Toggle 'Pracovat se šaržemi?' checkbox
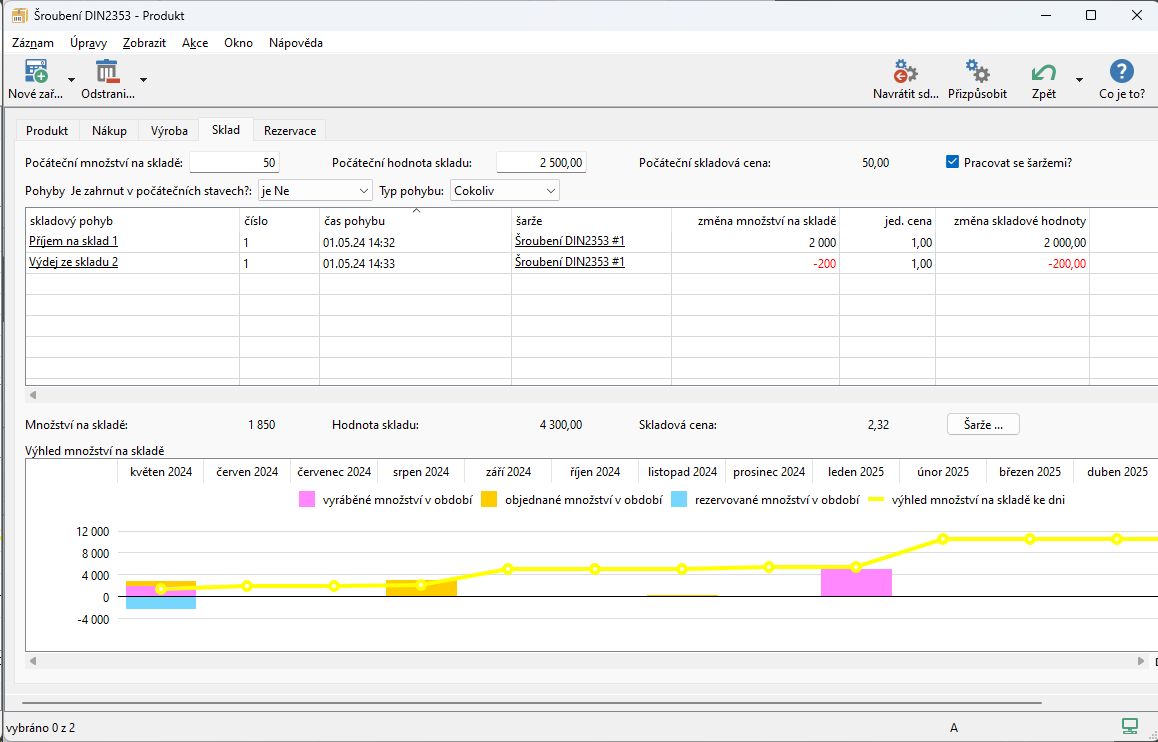 point(953,162)
